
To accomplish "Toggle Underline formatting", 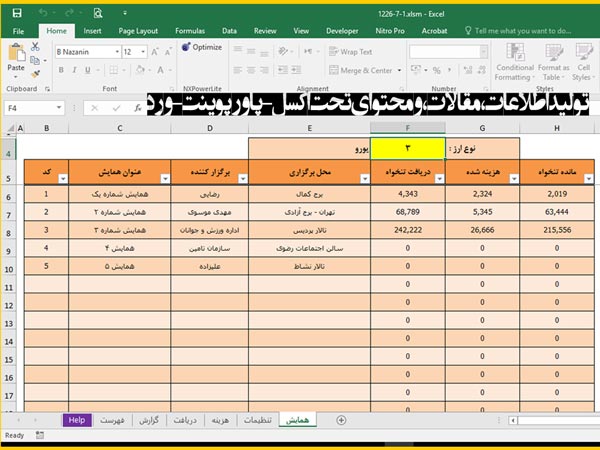I will click(88, 70).
